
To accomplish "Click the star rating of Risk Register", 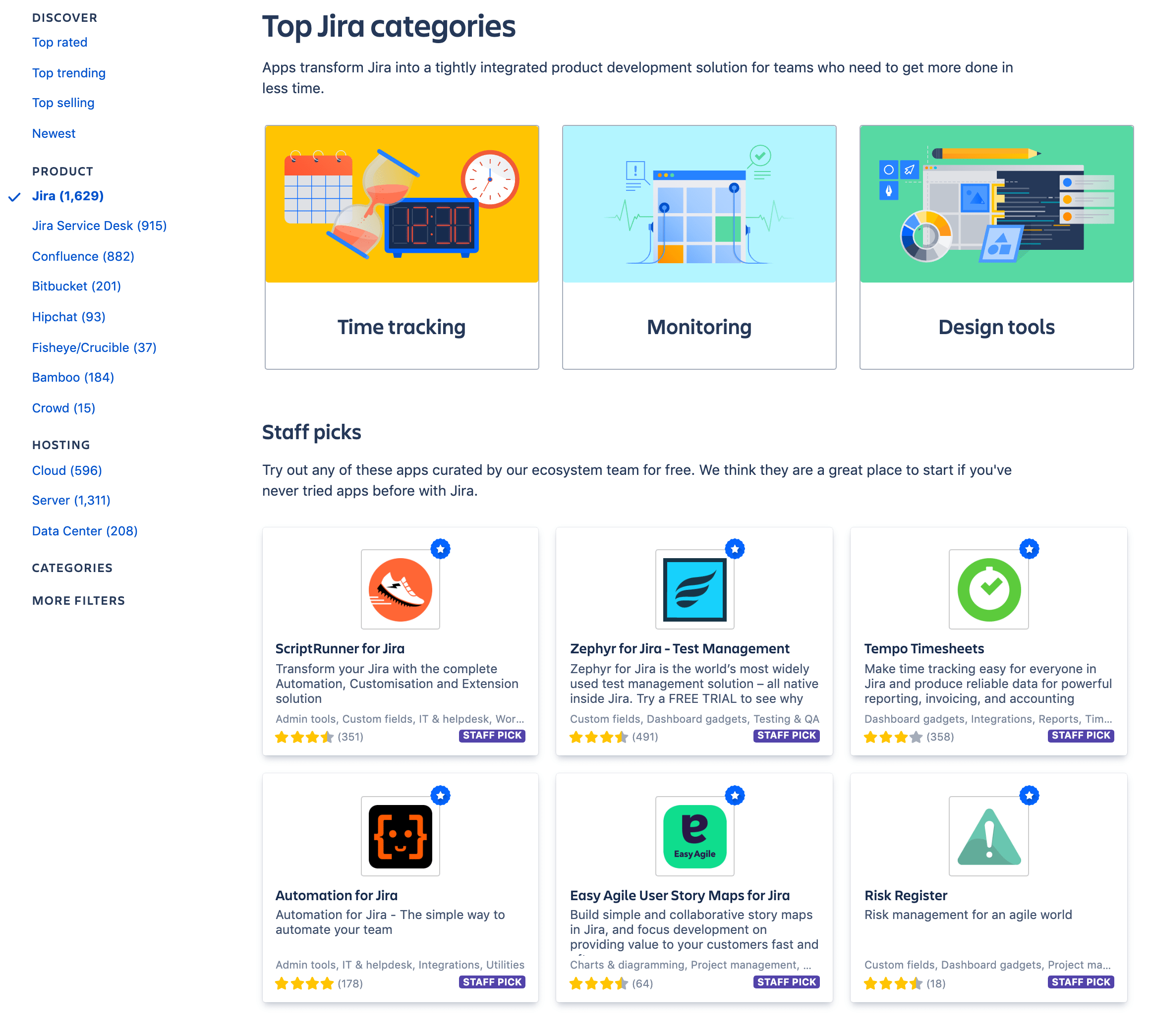I will pos(893,983).
